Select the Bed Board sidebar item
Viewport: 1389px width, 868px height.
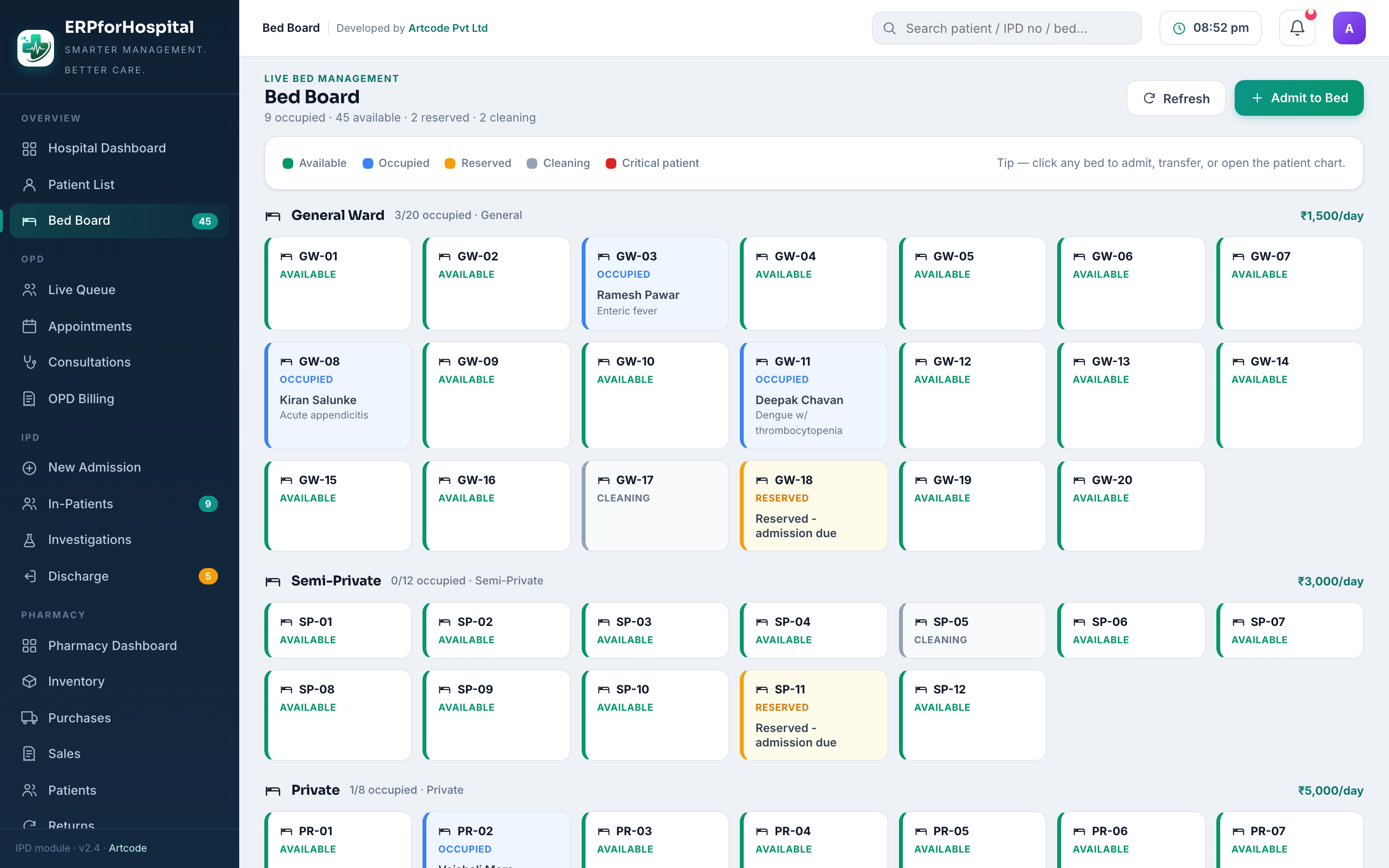(120, 221)
